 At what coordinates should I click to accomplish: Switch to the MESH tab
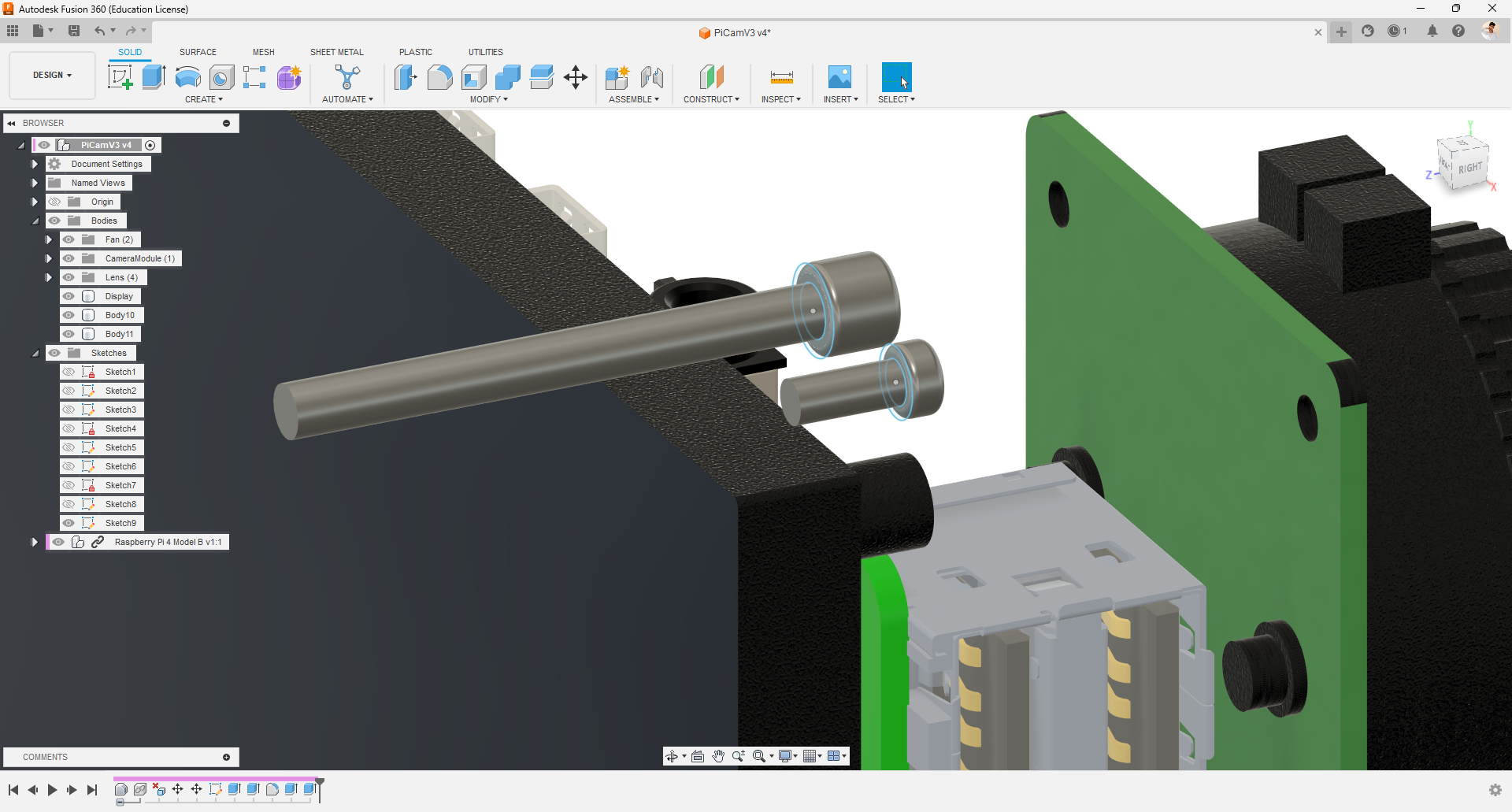point(264,52)
